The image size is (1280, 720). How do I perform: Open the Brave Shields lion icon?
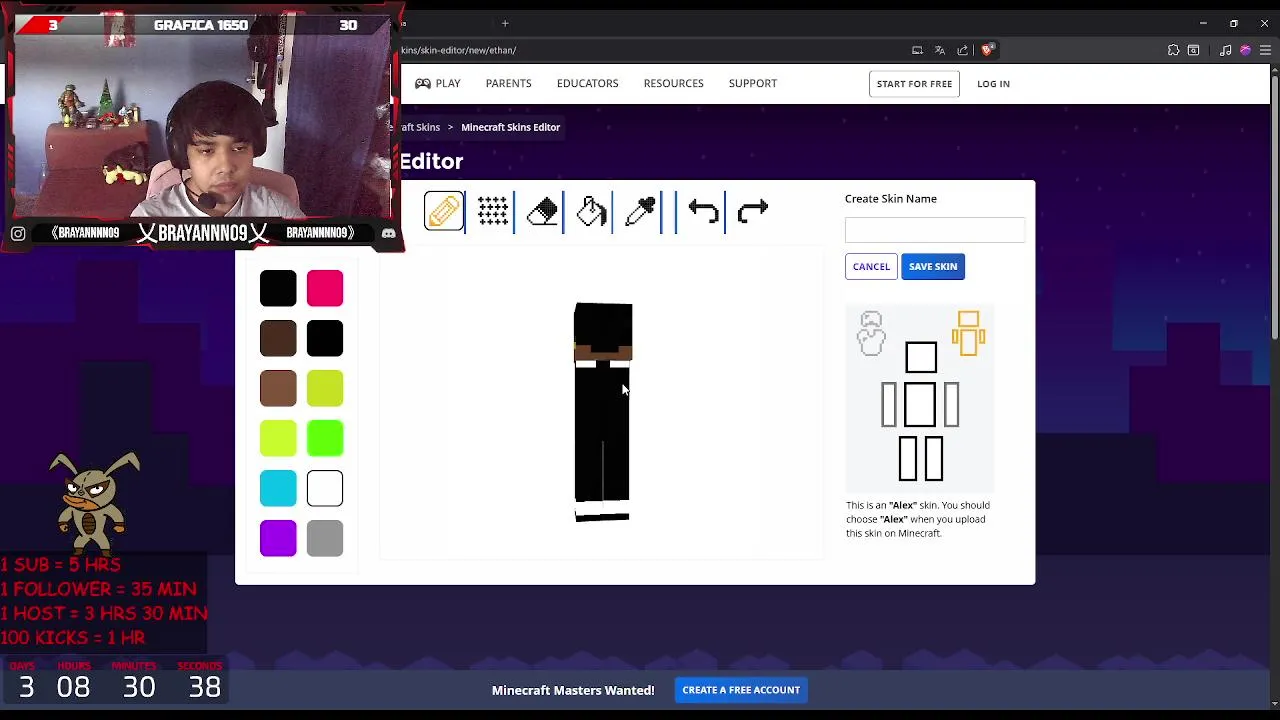point(987,50)
